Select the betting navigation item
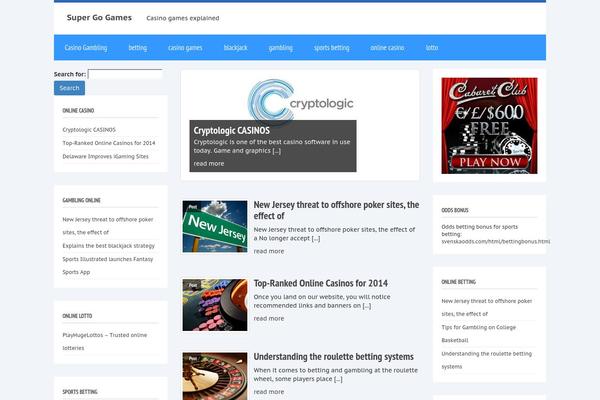Viewport: 600px width, 400px height. [x=138, y=47]
